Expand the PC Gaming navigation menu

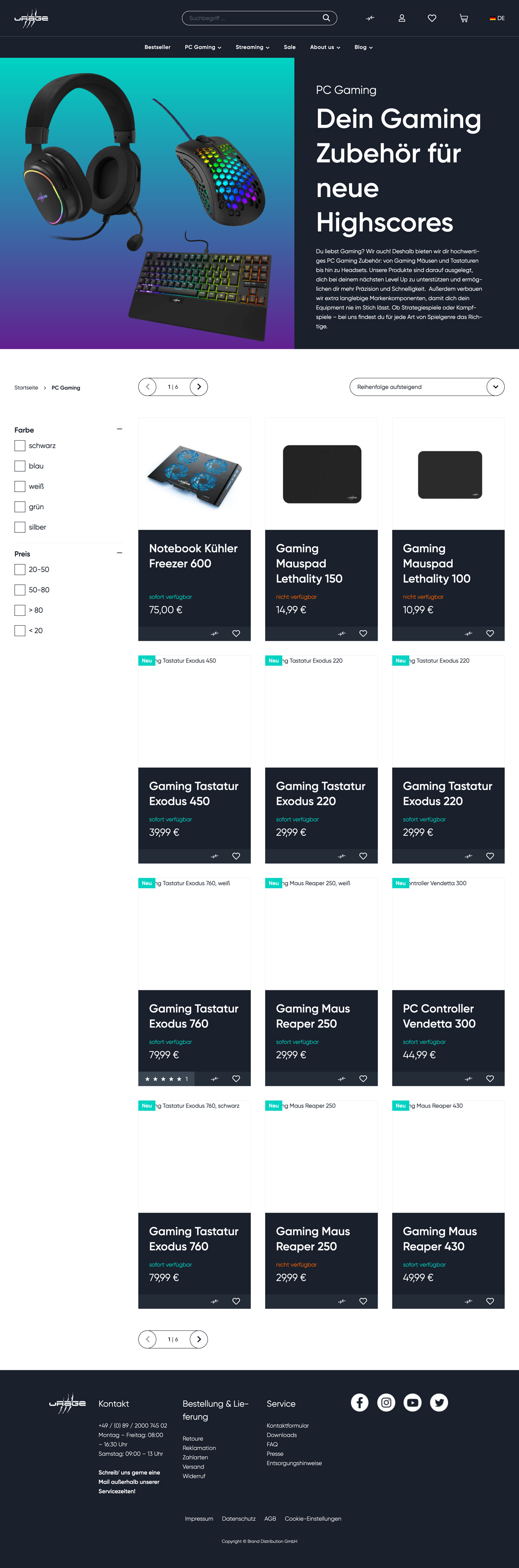point(202,47)
